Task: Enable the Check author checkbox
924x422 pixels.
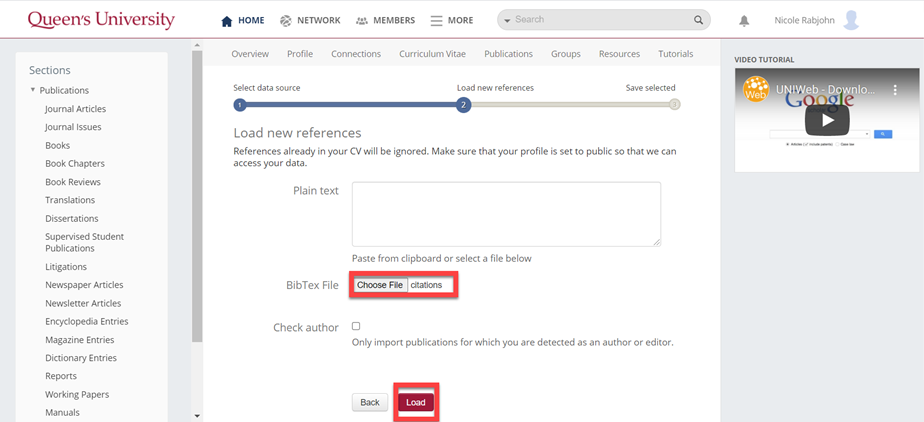Action: coord(356,326)
